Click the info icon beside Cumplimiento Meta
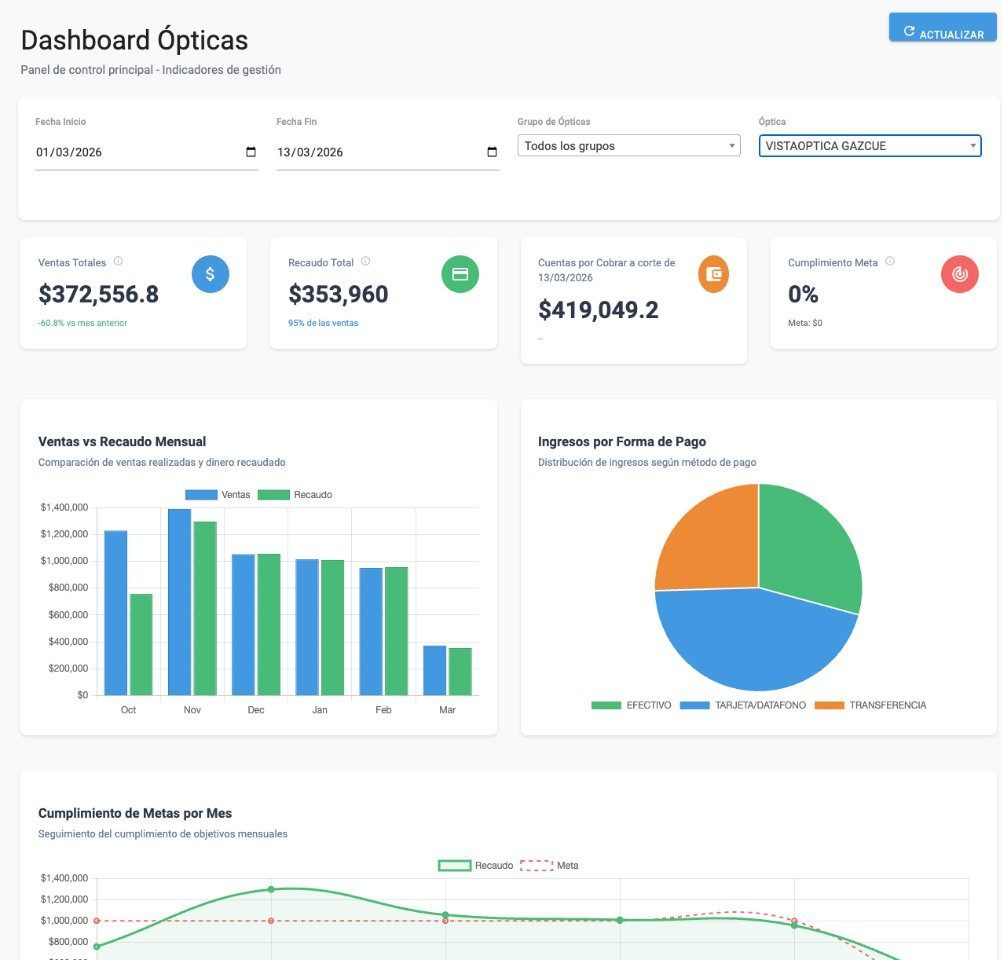 [888, 260]
